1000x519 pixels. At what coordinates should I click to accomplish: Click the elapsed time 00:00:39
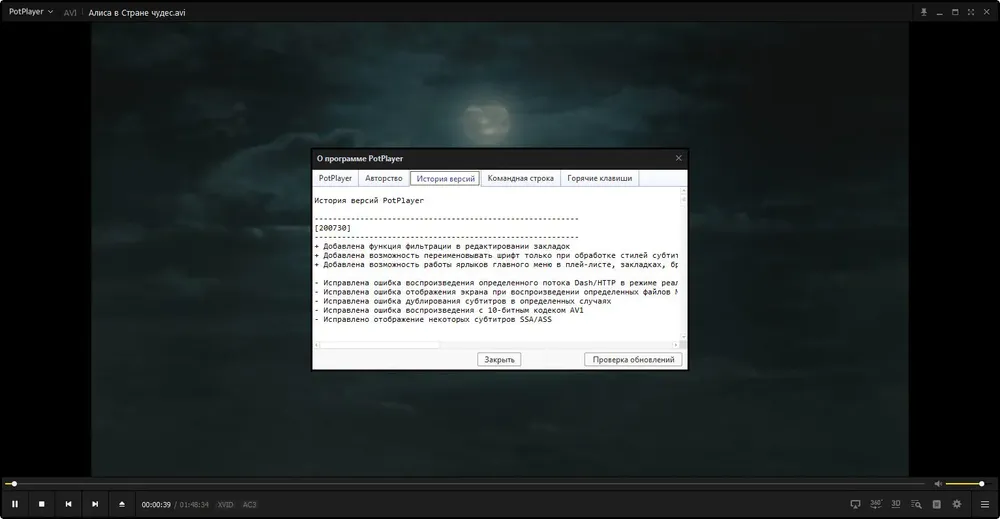[x=156, y=505]
